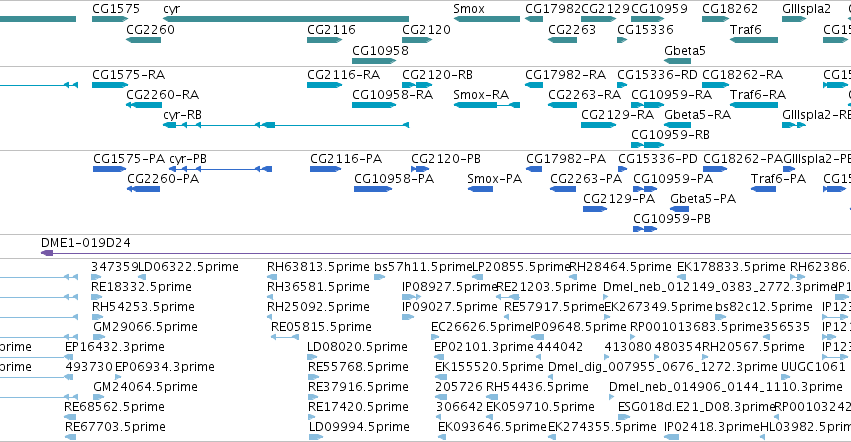Click the CG2263-RA transcript
Image resolution: width=851 pixels, height=442 pixels.
(562, 105)
